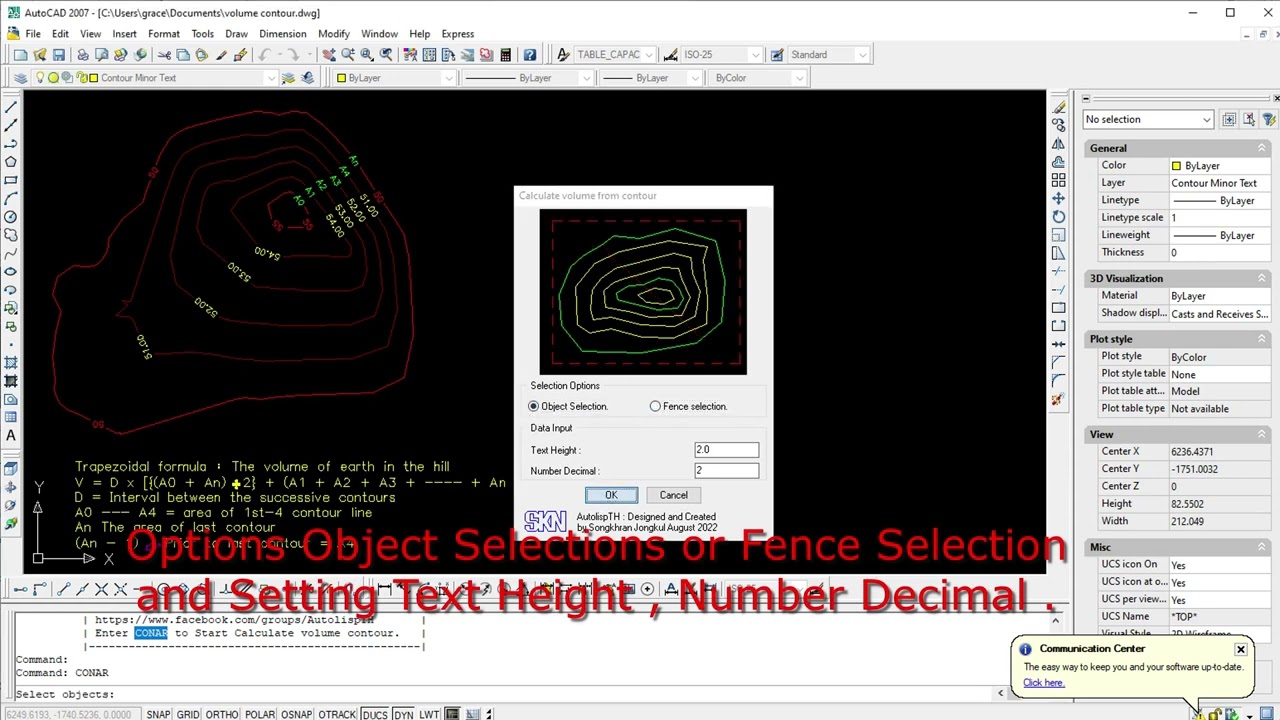Click OK in Calculate volume dialog
Screen dimensions: 1280x720
[x=611, y=495]
